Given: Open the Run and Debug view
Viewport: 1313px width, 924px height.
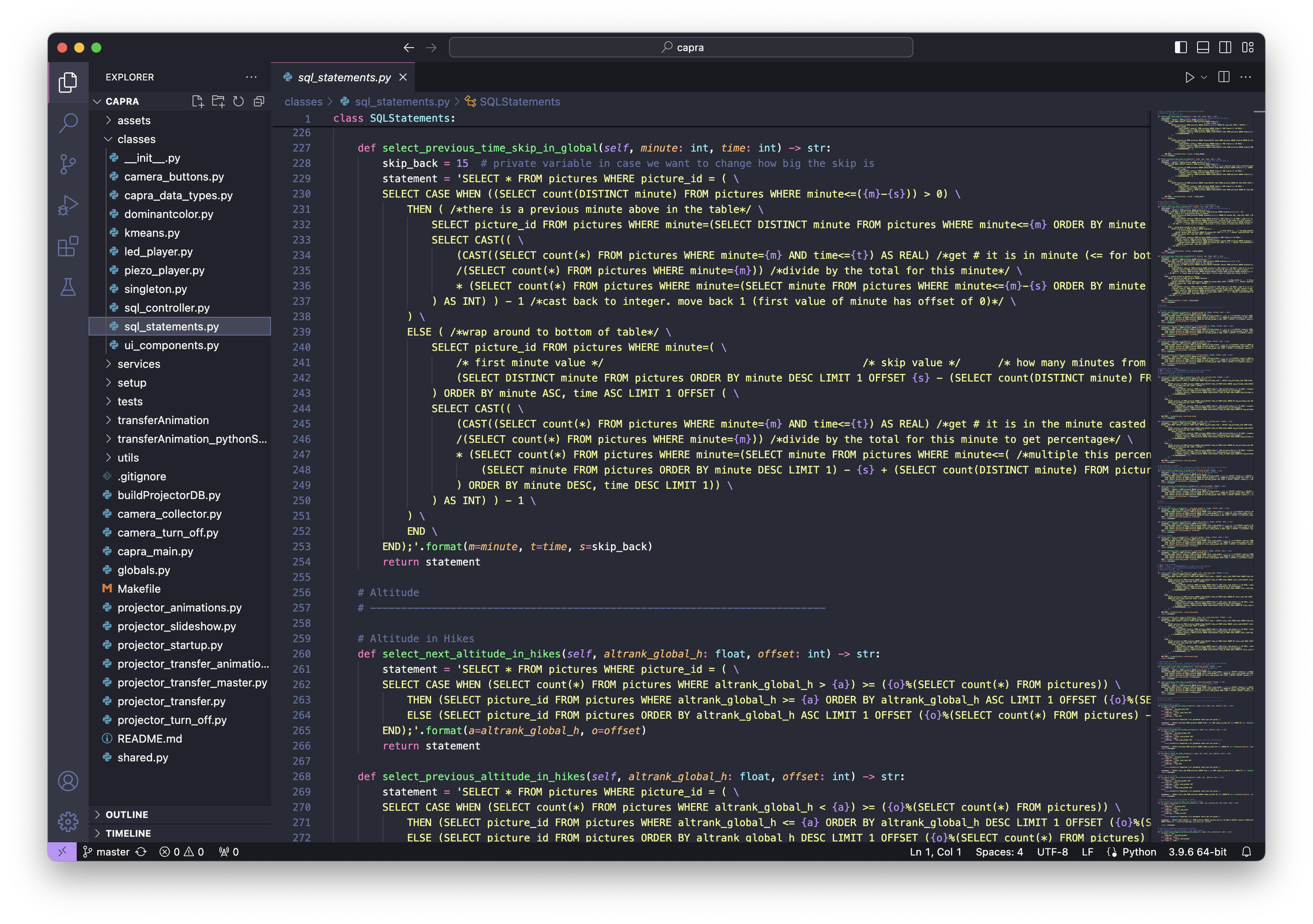Looking at the screenshot, I should (68, 205).
